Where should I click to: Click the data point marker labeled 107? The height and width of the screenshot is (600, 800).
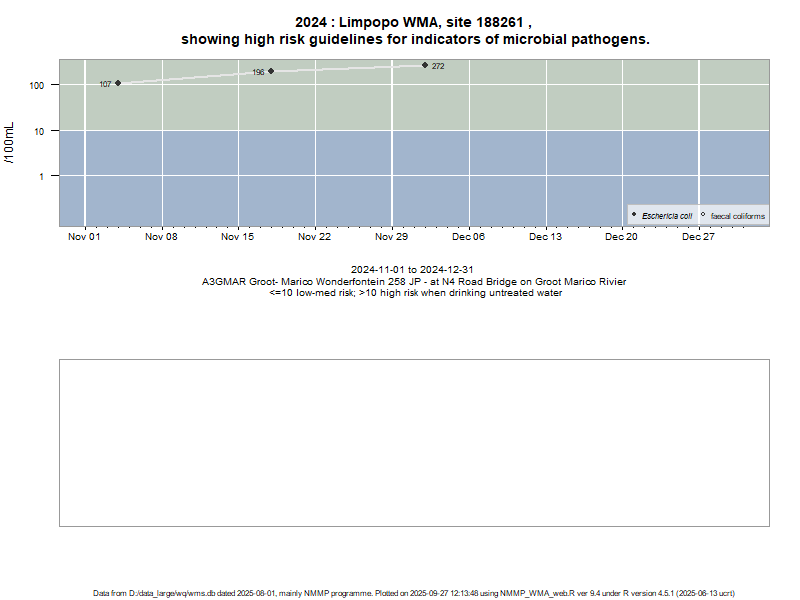[x=118, y=83]
